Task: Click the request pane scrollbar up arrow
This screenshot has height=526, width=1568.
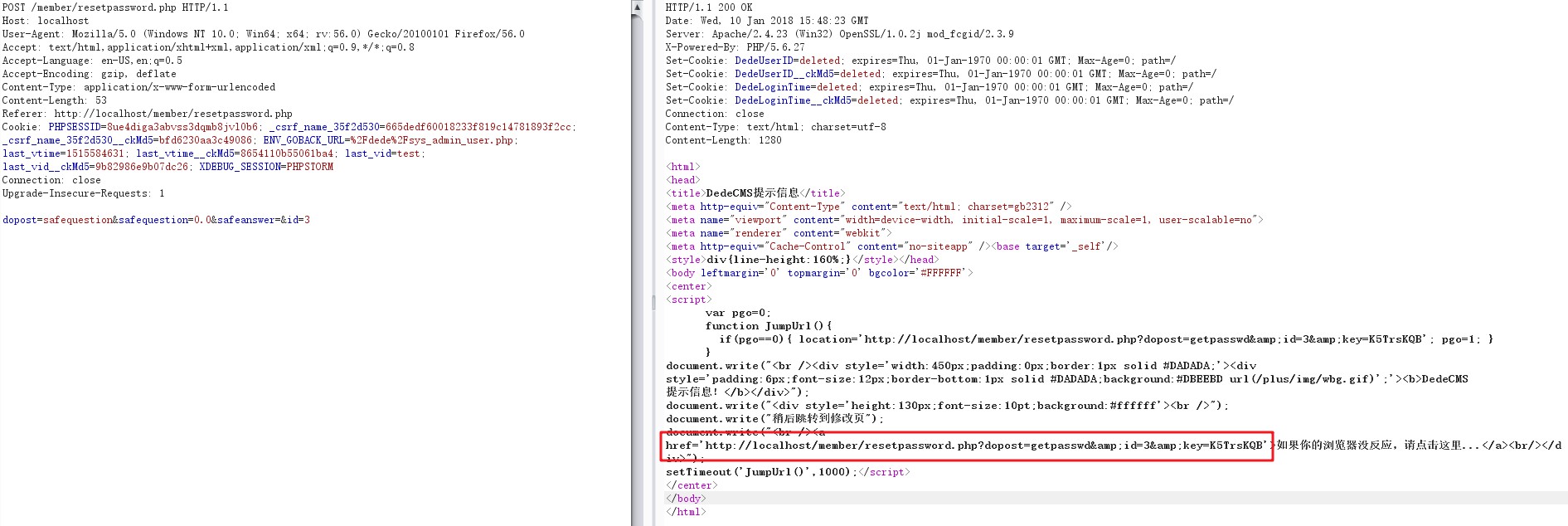Action: [x=637, y=7]
